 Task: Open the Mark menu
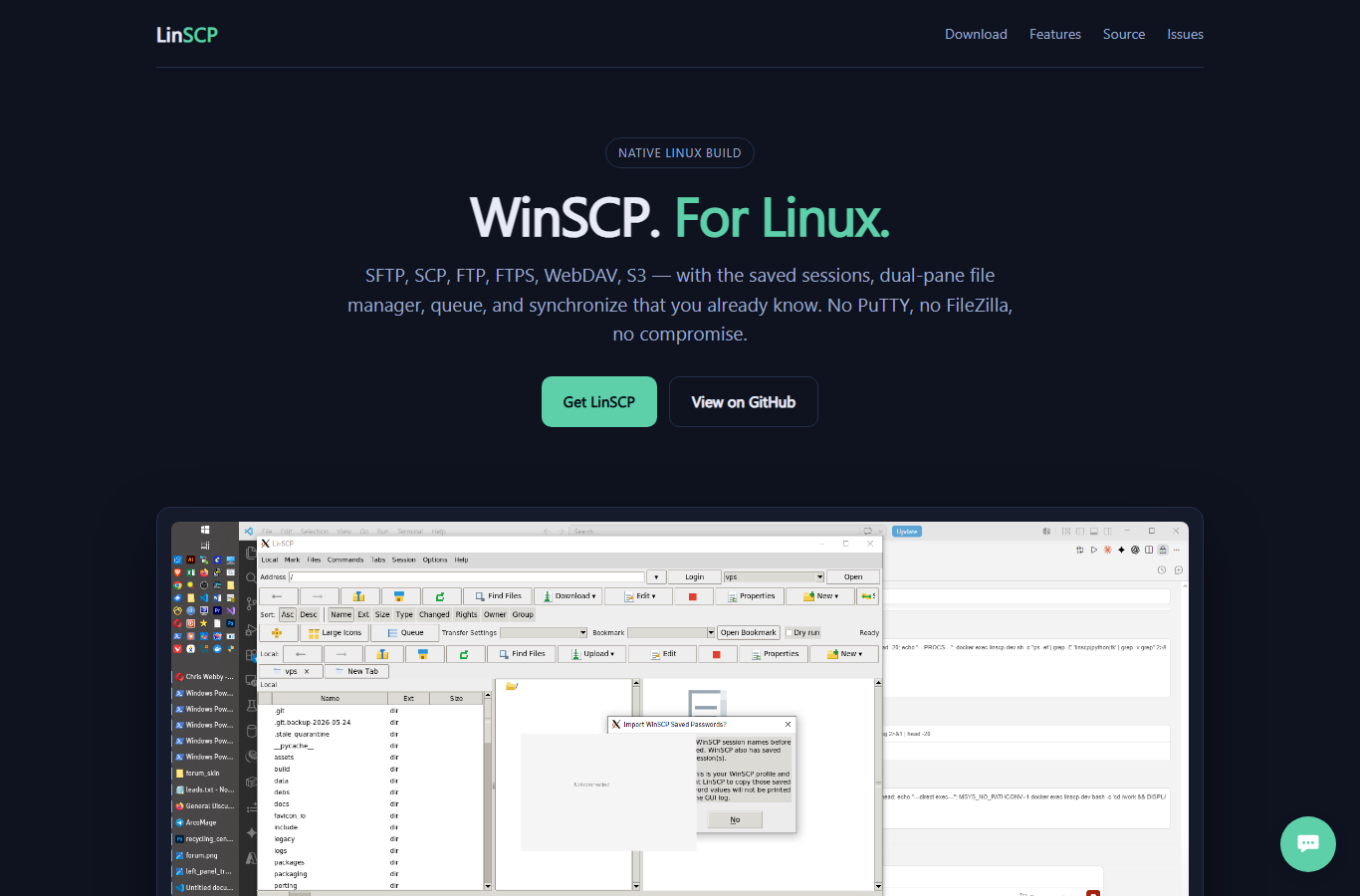click(x=292, y=560)
